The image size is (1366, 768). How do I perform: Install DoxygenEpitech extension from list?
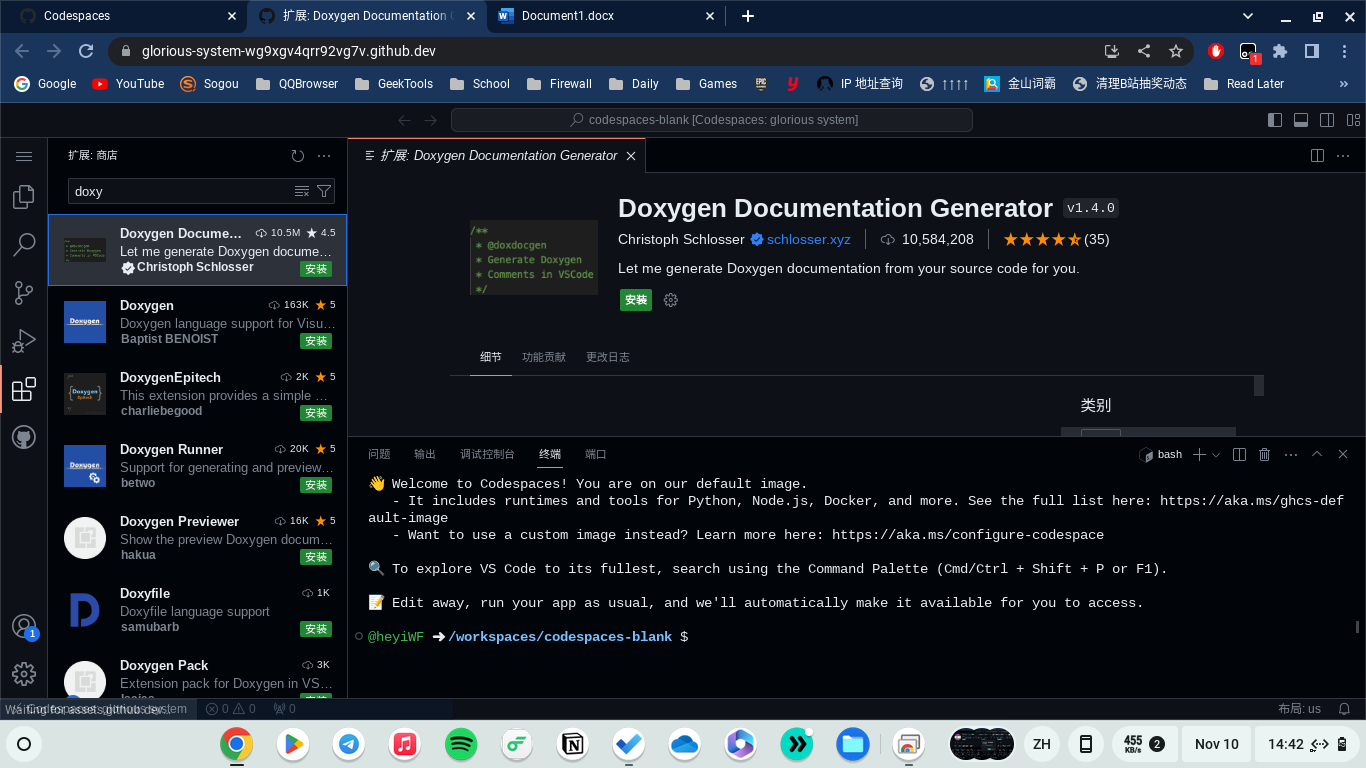(316, 413)
